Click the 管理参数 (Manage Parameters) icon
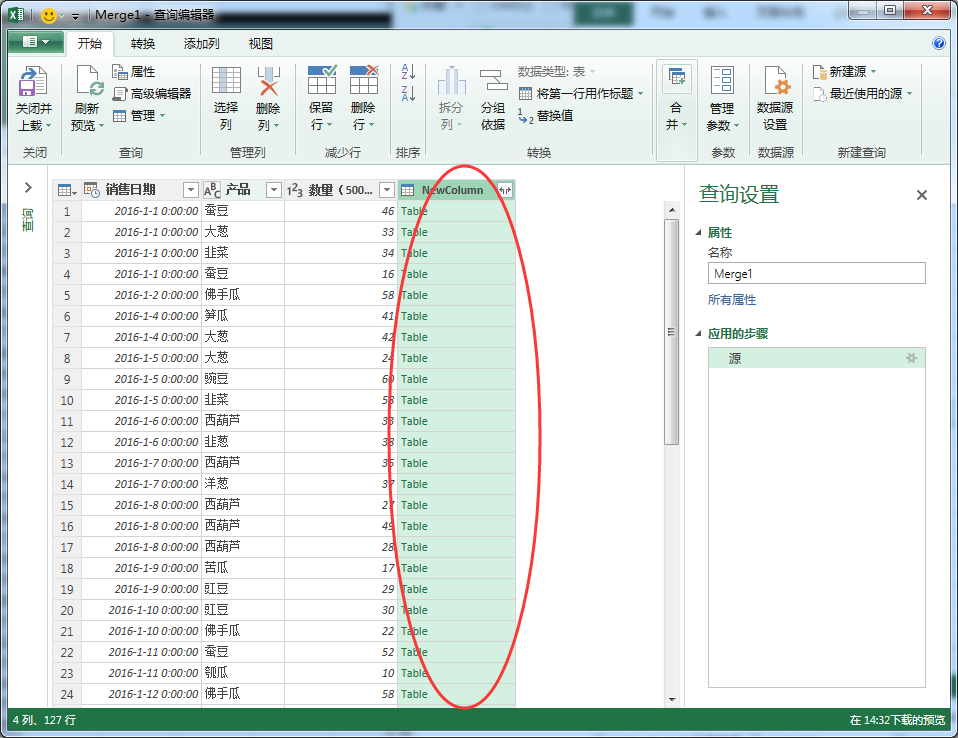This screenshot has width=958, height=738. (722, 81)
